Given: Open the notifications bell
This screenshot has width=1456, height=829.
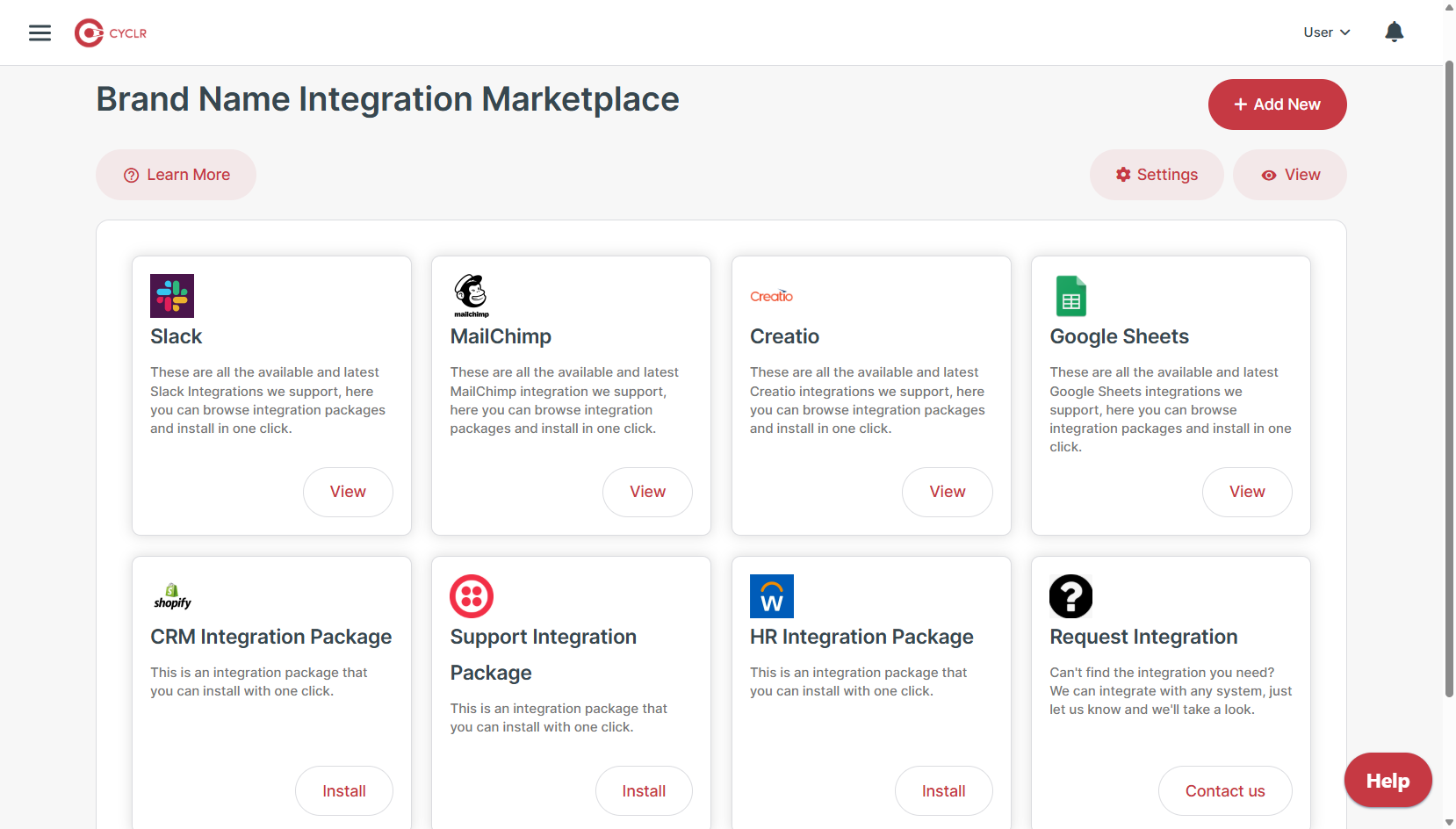Looking at the screenshot, I should point(1394,32).
